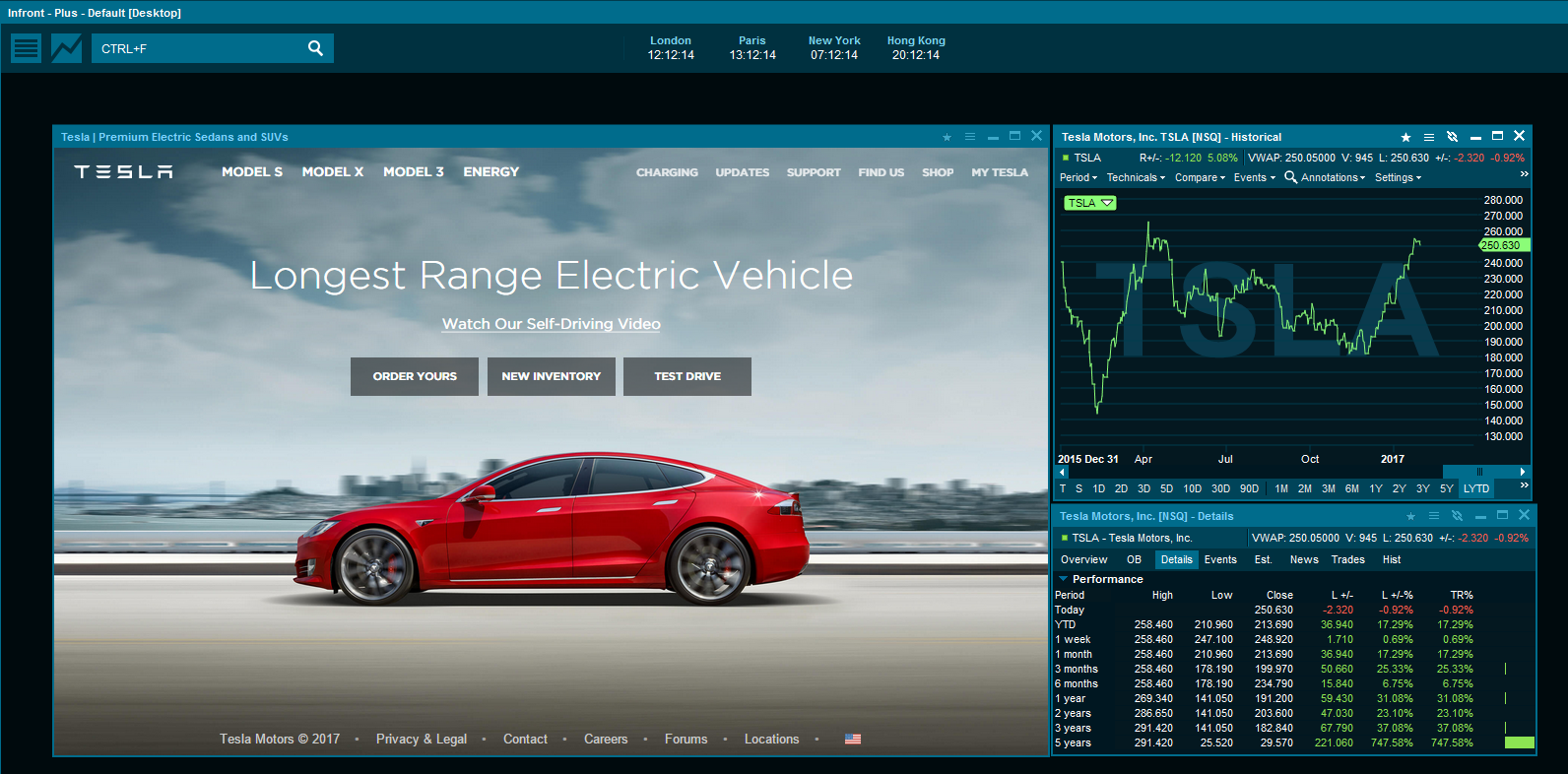Click the TEST DRIVE button
The width and height of the screenshot is (1568, 774).
[687, 376]
